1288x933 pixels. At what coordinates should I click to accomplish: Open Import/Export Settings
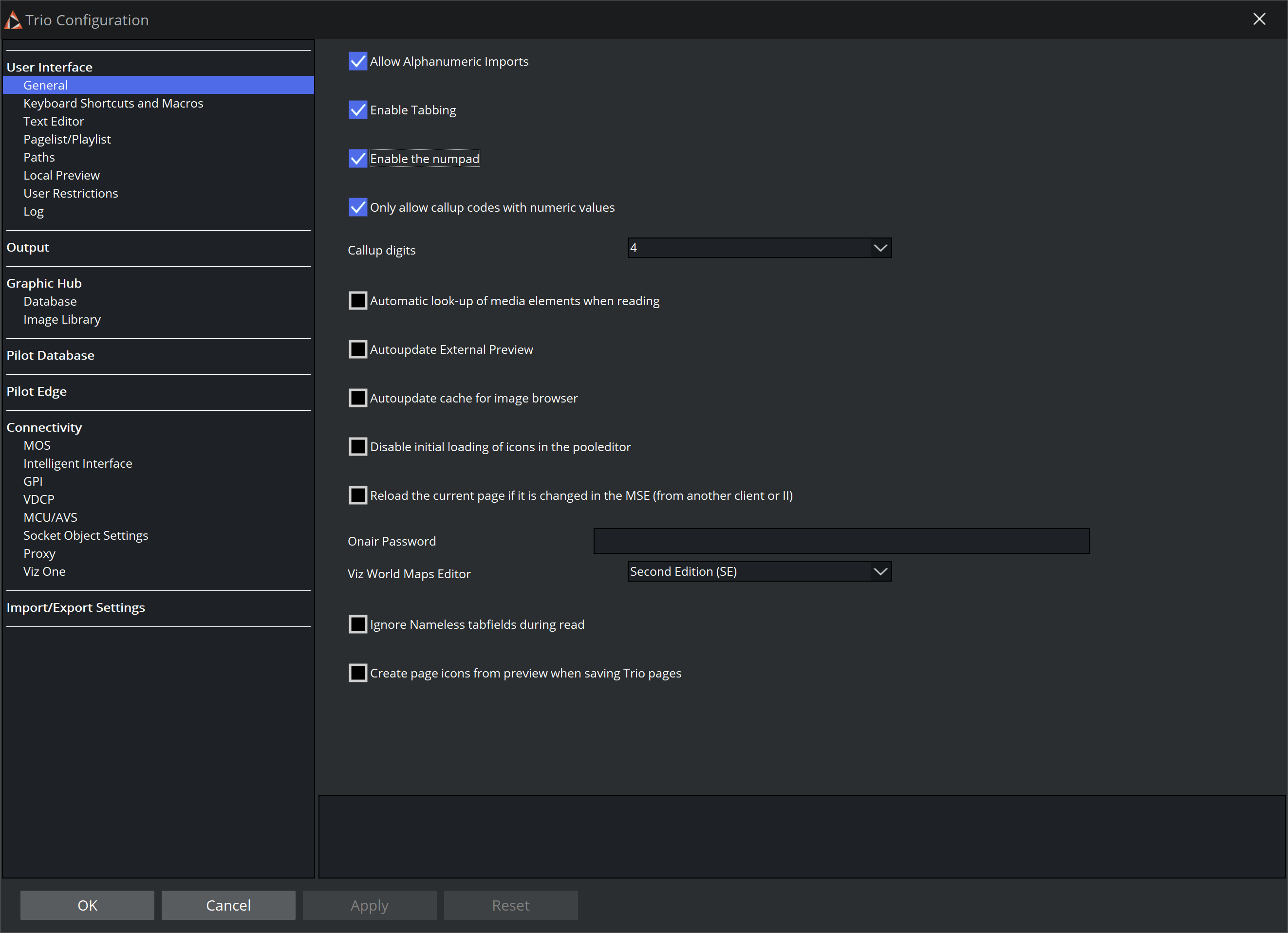(75, 608)
